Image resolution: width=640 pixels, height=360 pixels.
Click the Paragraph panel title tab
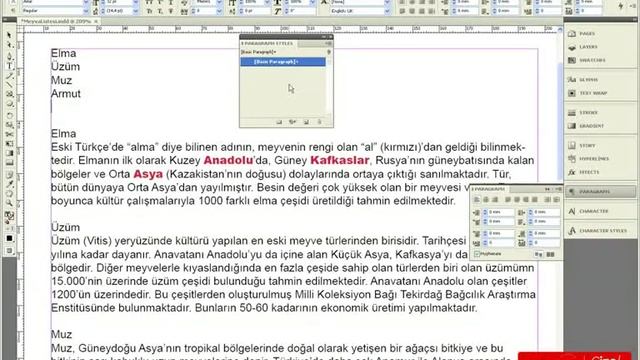click(x=488, y=189)
